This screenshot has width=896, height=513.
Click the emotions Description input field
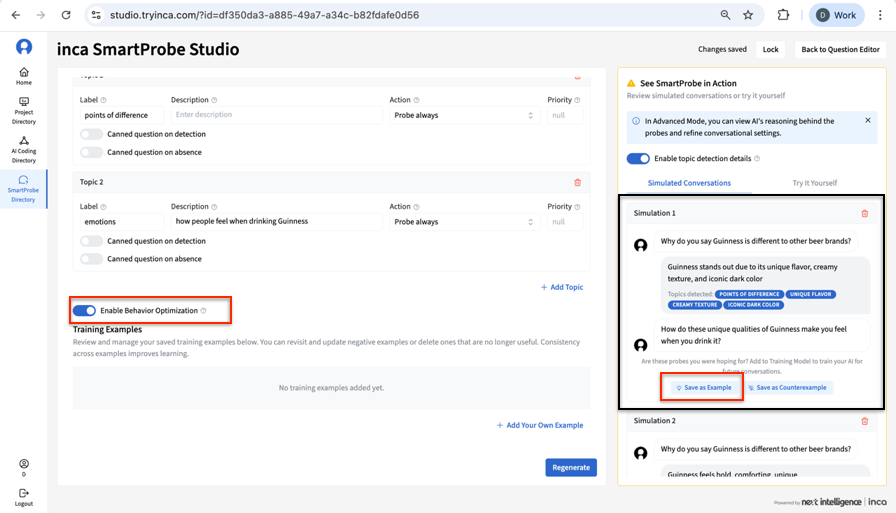click(x=275, y=222)
